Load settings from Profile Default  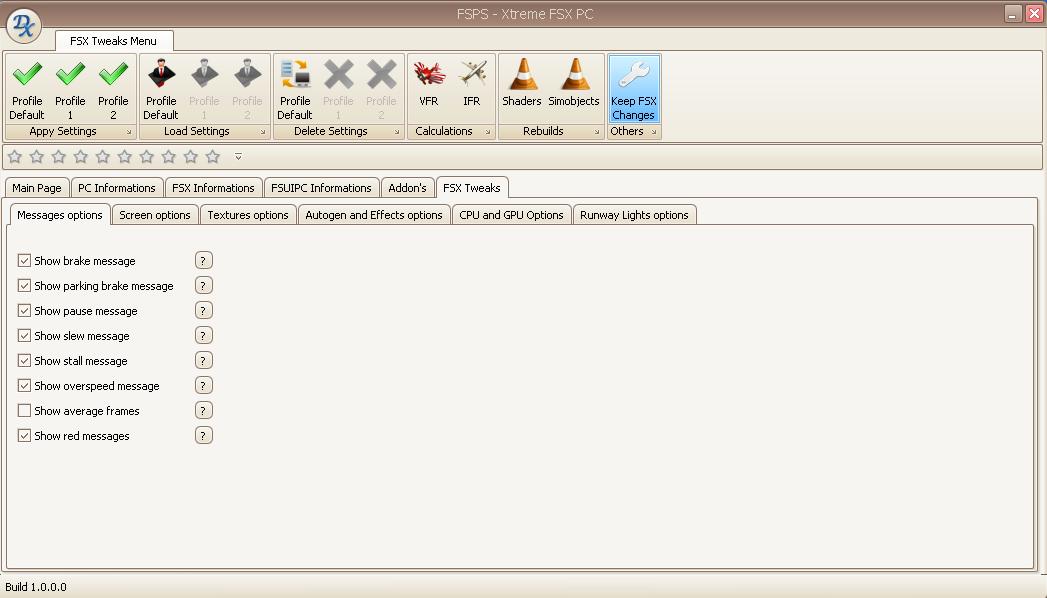(x=161, y=89)
